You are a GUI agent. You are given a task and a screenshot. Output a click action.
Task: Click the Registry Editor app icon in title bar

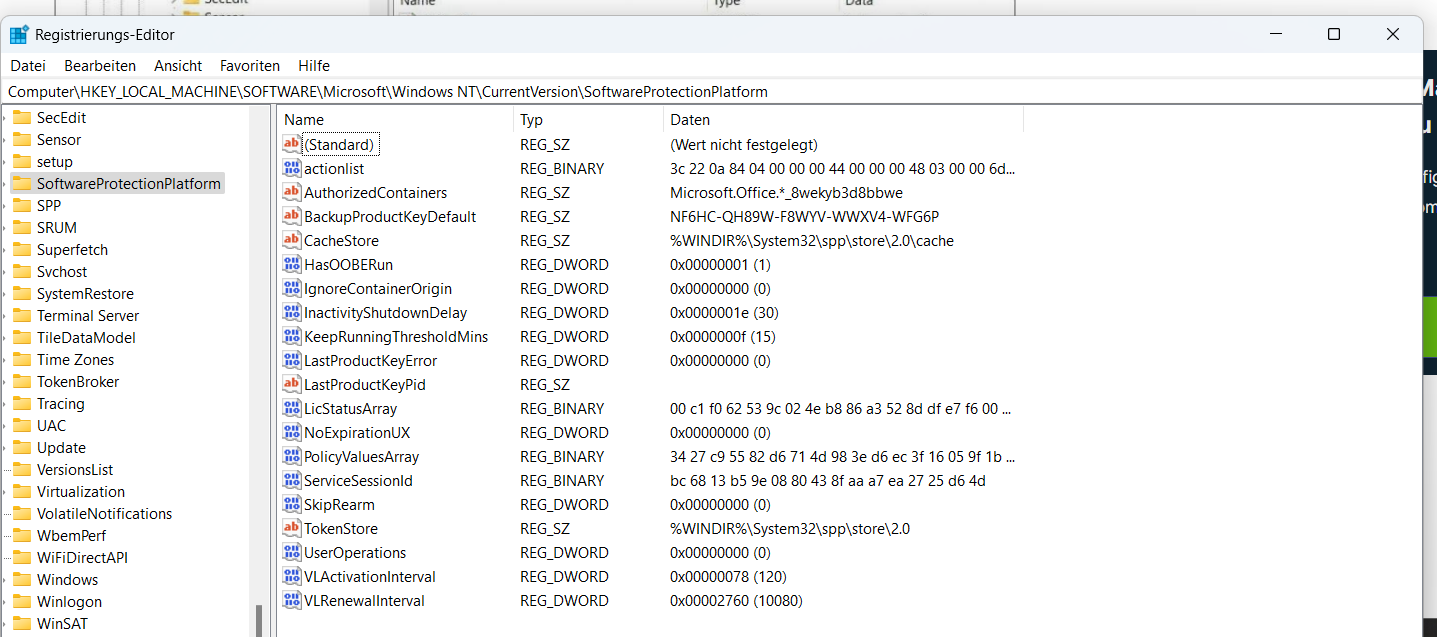point(19,35)
